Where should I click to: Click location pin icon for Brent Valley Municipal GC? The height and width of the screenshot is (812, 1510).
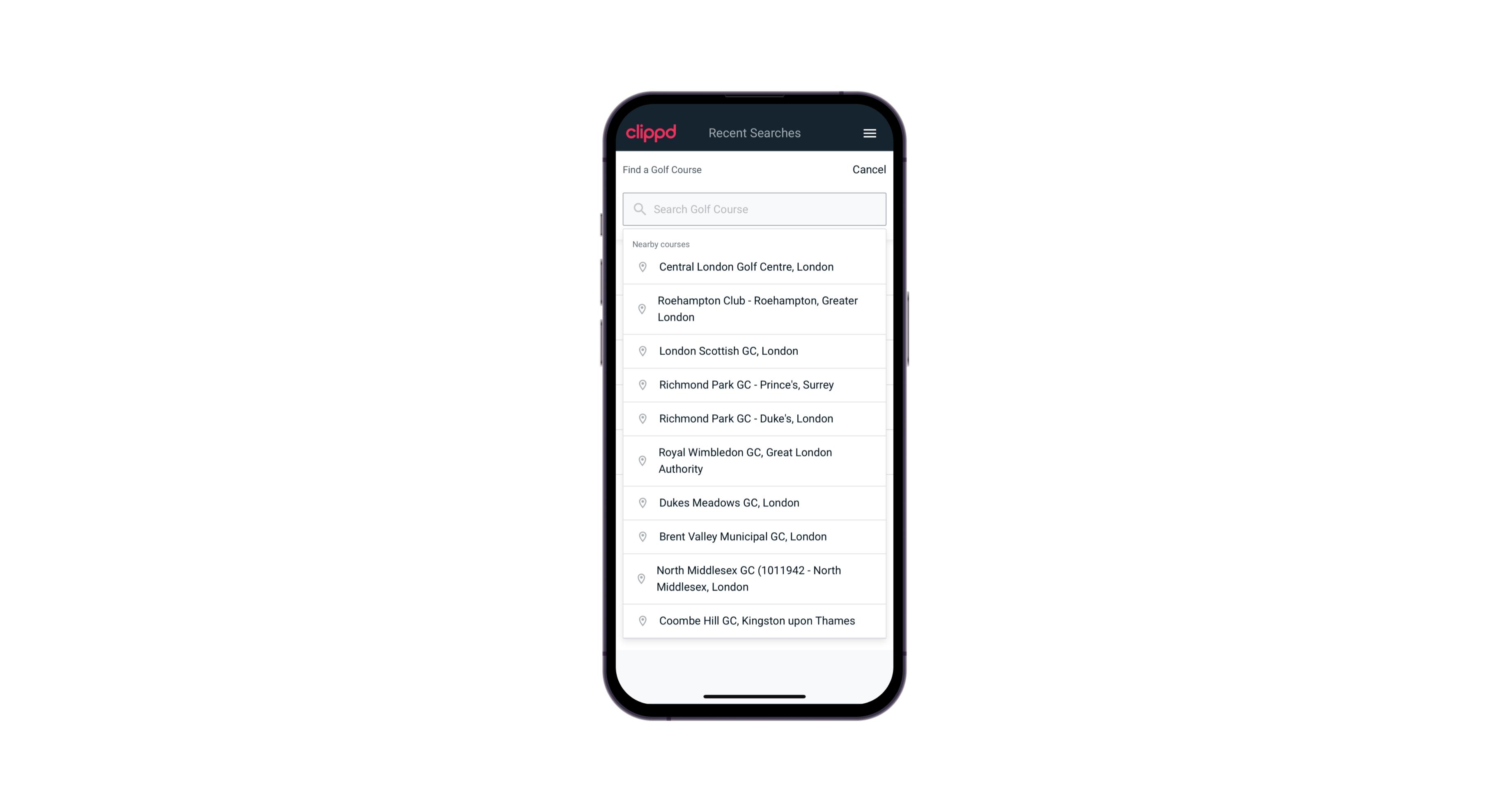point(640,536)
